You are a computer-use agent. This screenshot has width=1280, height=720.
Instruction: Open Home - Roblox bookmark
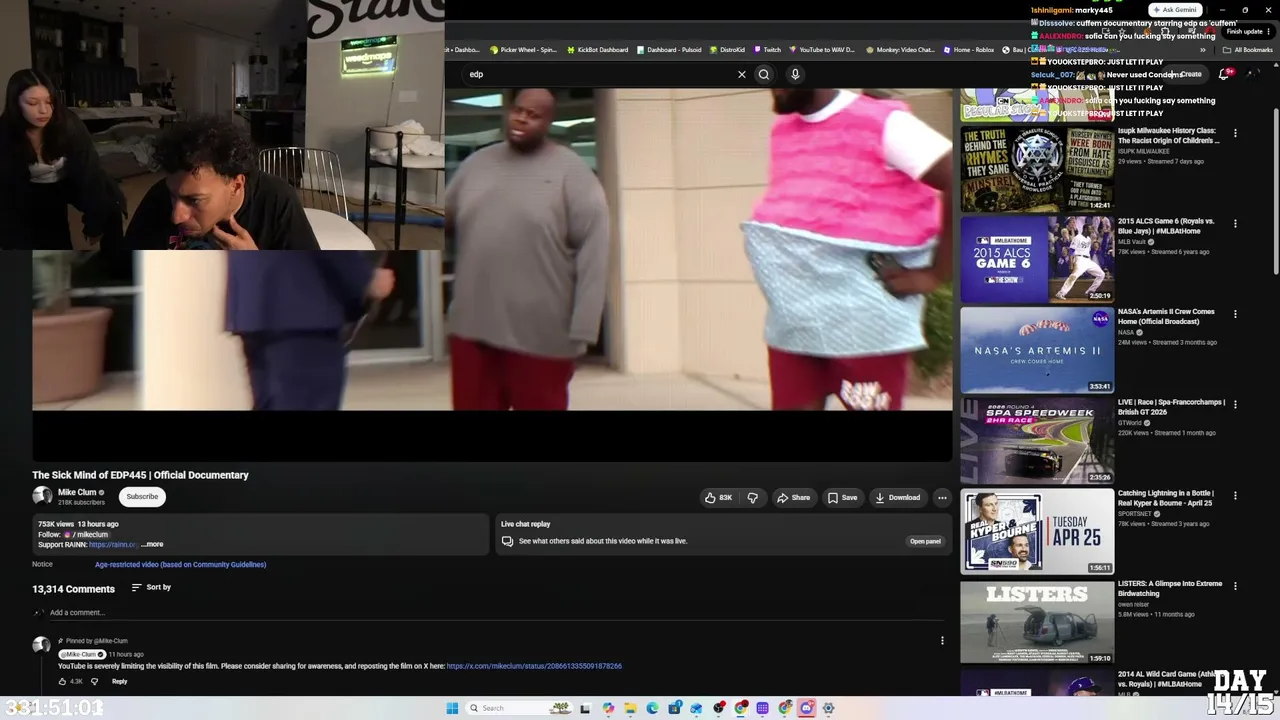[x=969, y=49]
